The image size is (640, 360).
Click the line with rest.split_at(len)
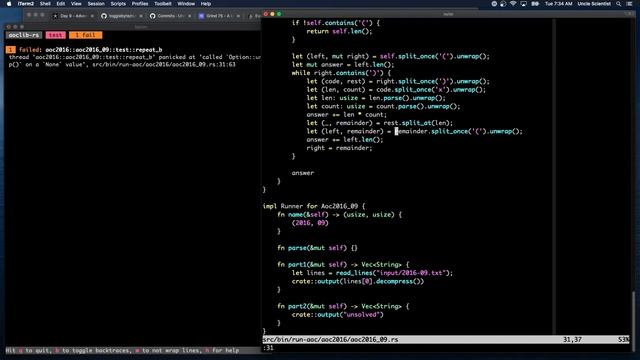380,123
